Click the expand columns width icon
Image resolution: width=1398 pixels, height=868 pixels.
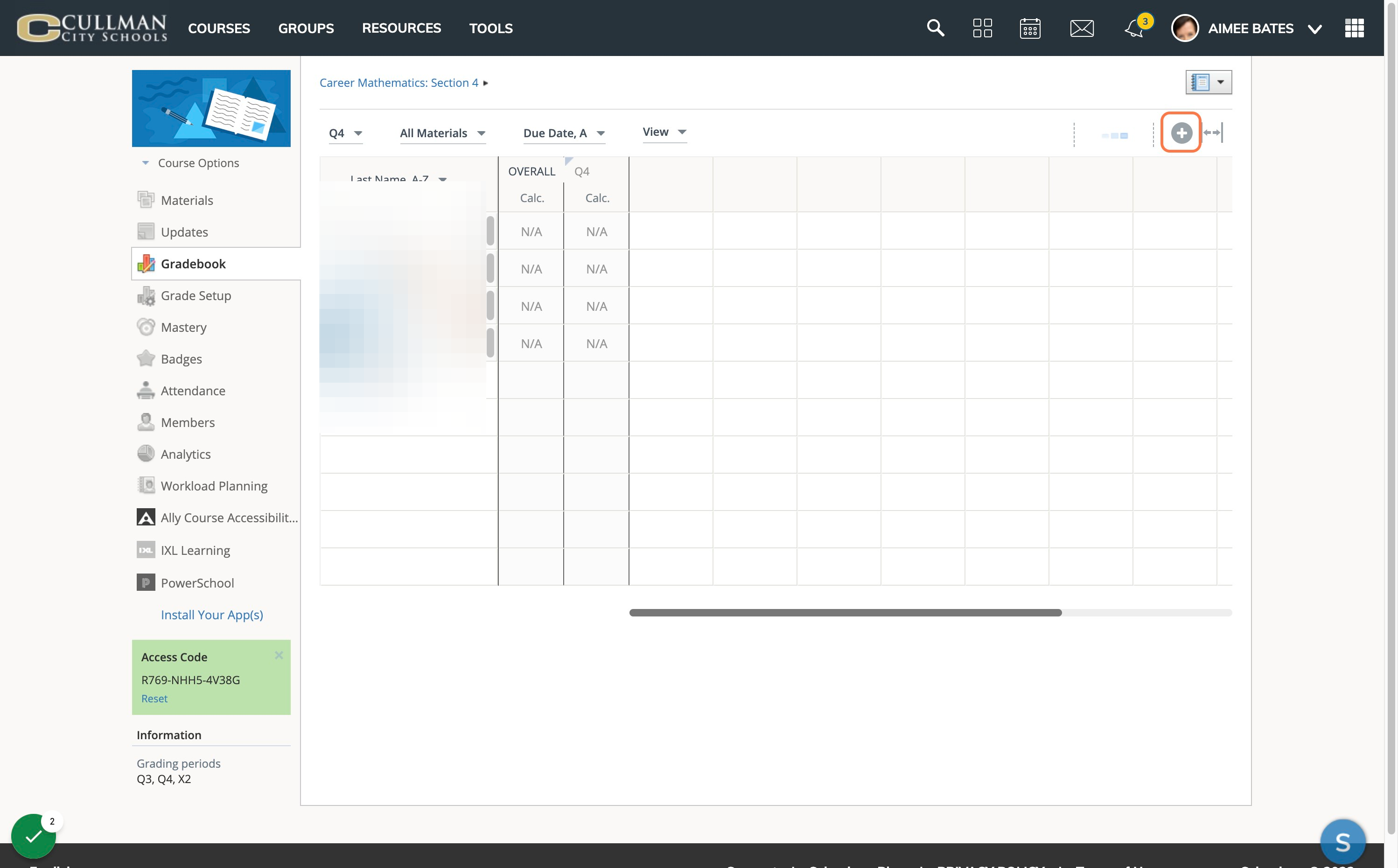[x=1213, y=133]
